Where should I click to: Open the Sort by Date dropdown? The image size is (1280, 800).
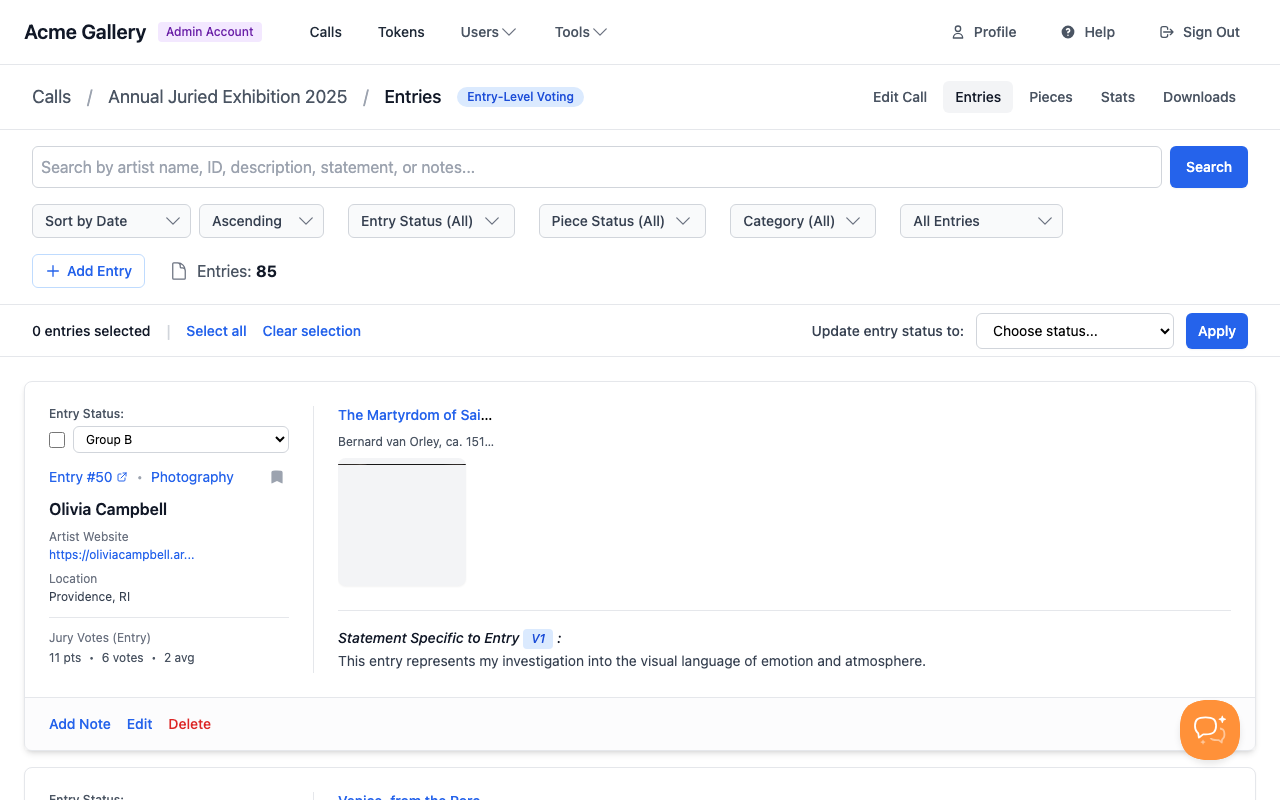point(110,220)
